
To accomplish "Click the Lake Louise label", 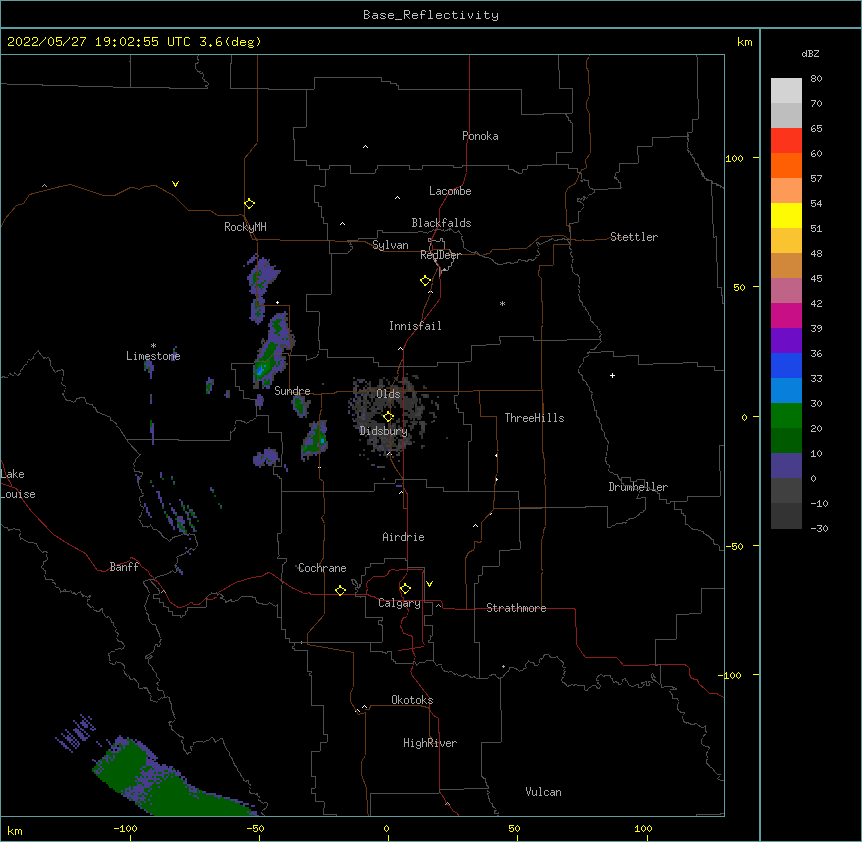I will point(18,484).
